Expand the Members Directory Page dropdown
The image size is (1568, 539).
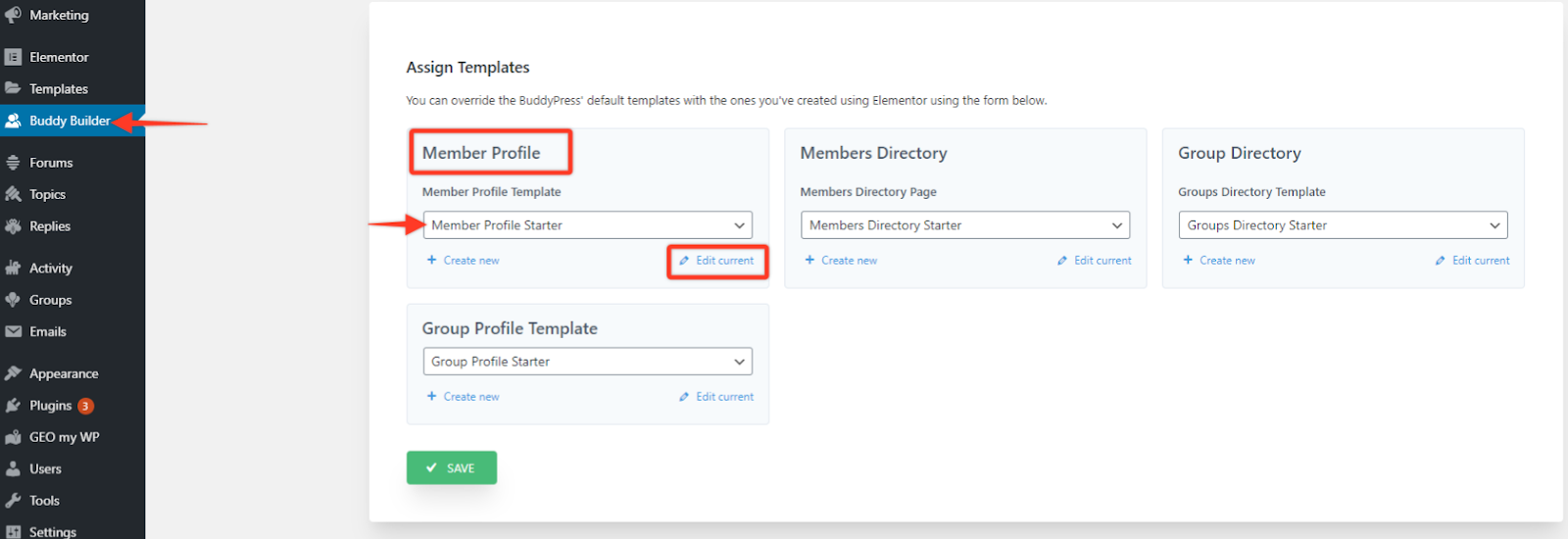pyautogui.click(x=964, y=225)
